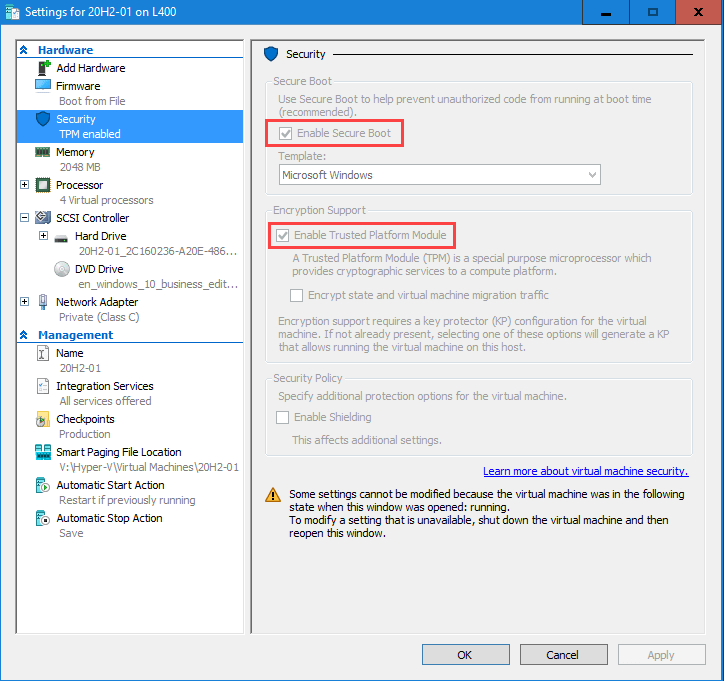The width and height of the screenshot is (724, 681).
Task: Click the Security header shield icon
Action: [271, 54]
